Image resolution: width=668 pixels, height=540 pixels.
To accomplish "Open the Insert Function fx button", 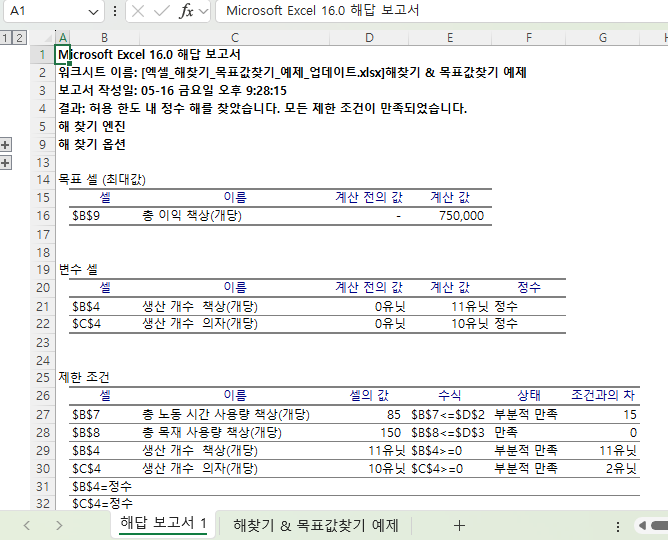I will [186, 11].
